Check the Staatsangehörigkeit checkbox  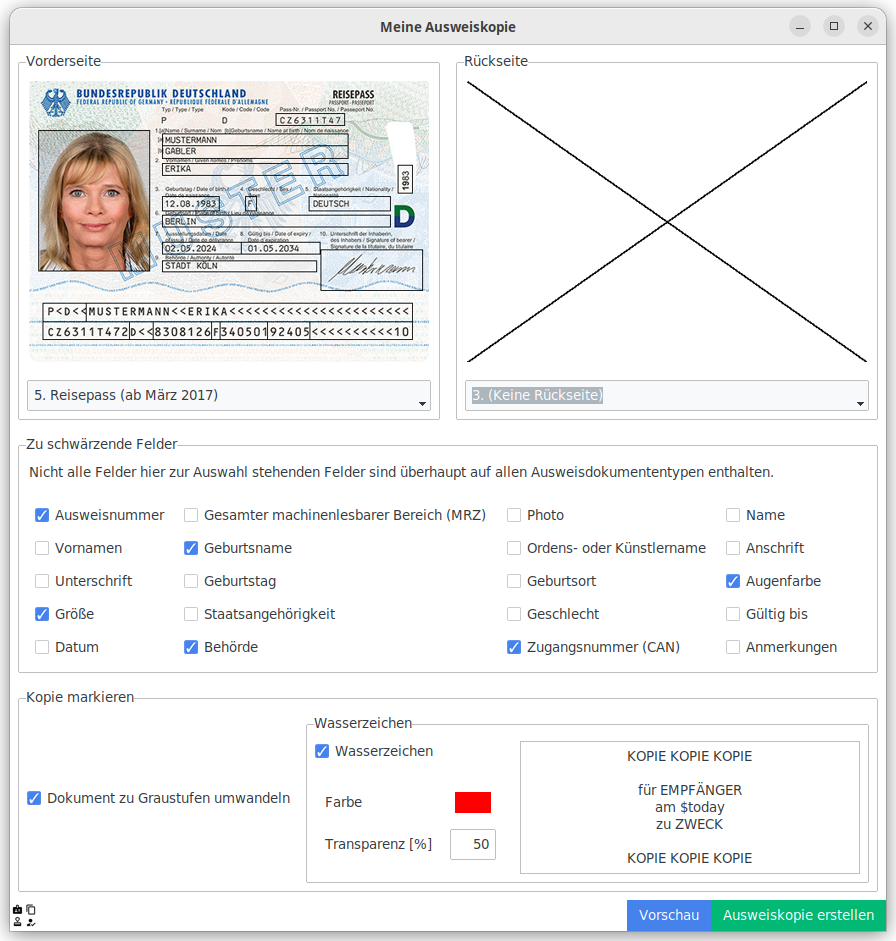coord(191,614)
